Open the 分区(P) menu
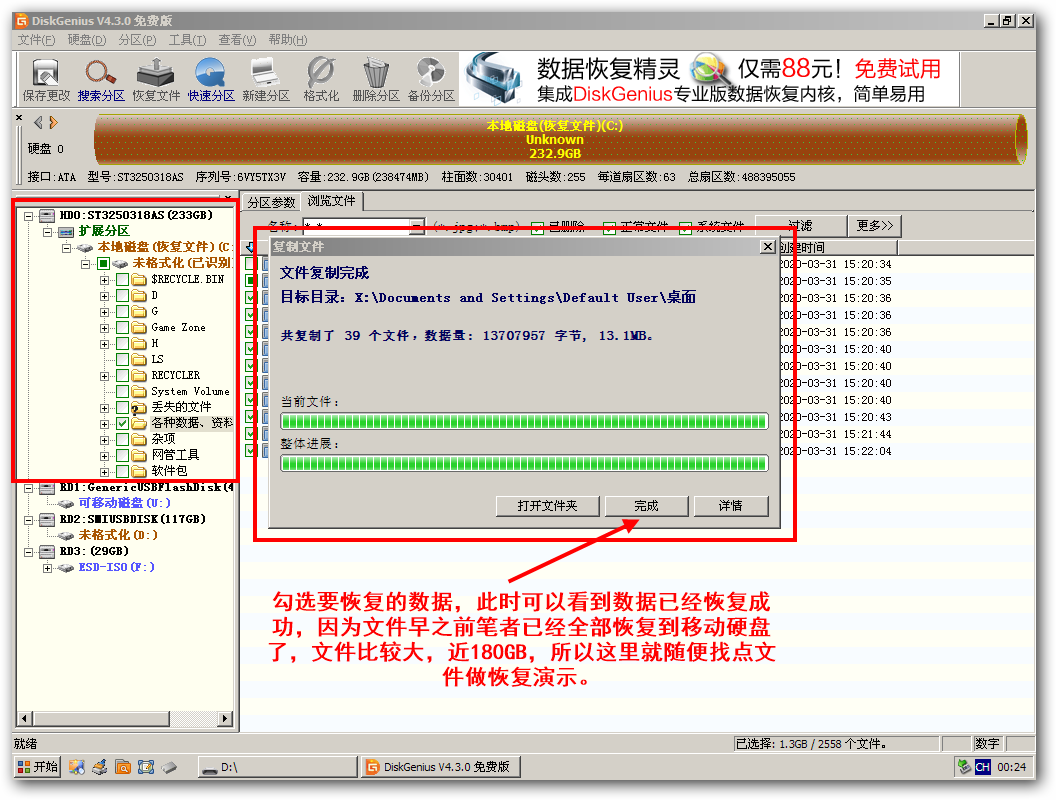The image size is (1056, 800). [137, 40]
